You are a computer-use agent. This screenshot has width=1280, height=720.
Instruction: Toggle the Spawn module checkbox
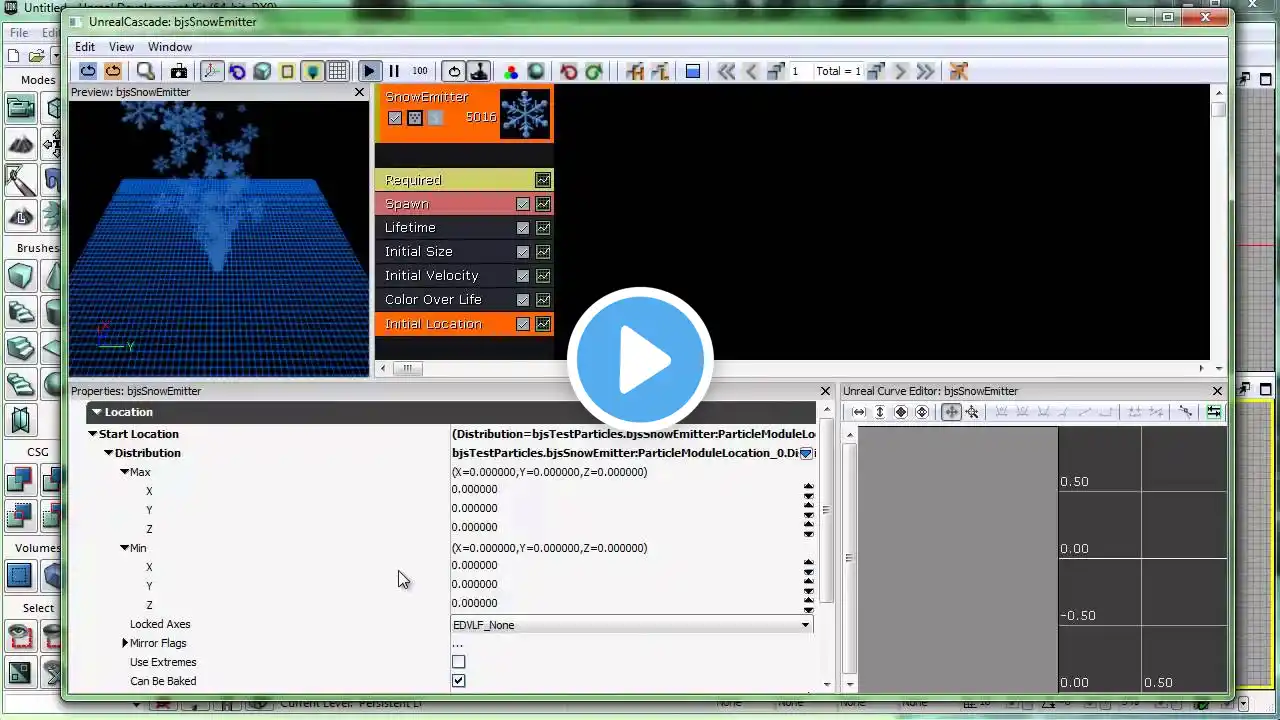coord(523,204)
